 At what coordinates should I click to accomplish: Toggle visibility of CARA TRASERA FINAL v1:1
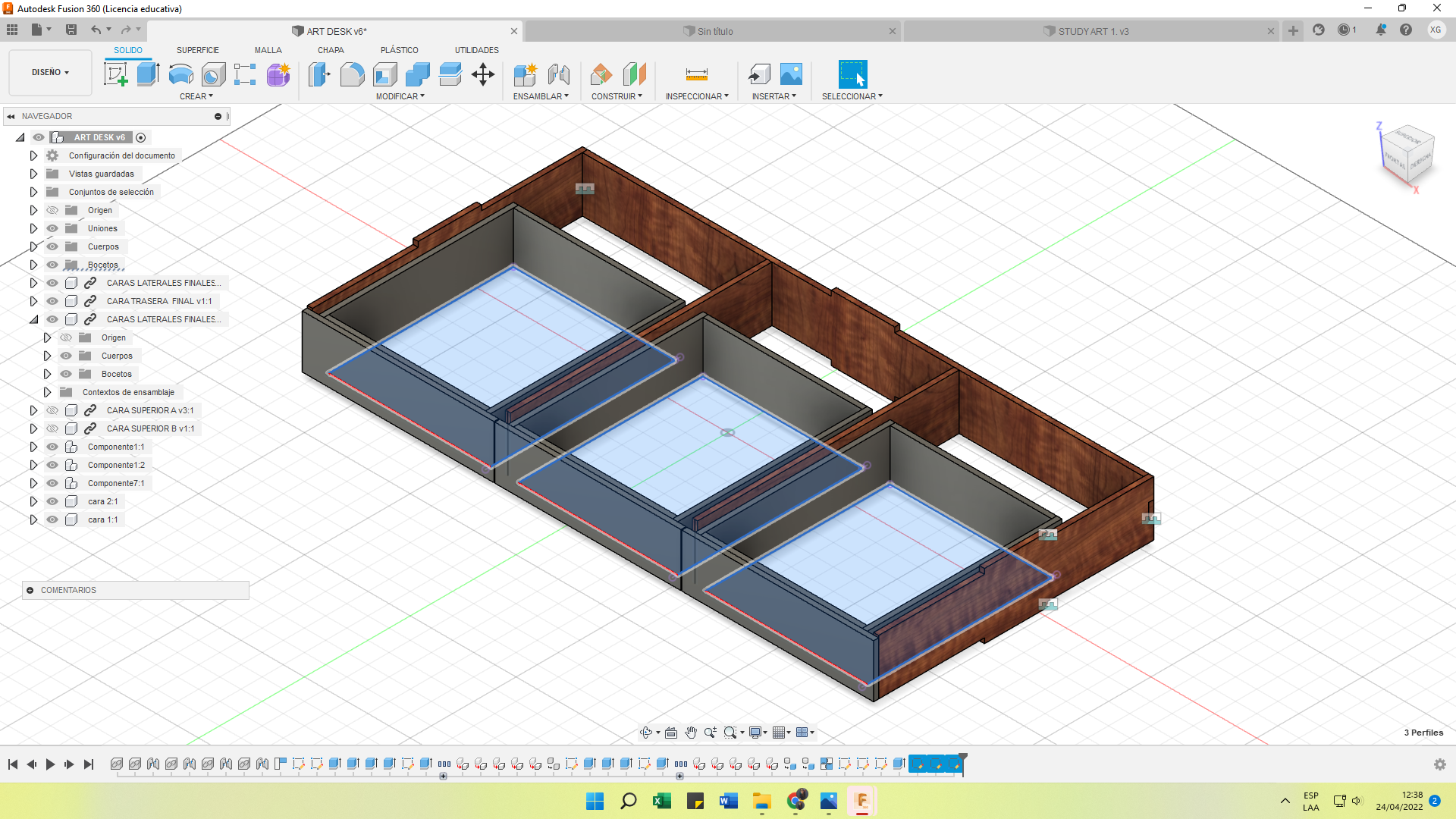[52, 301]
